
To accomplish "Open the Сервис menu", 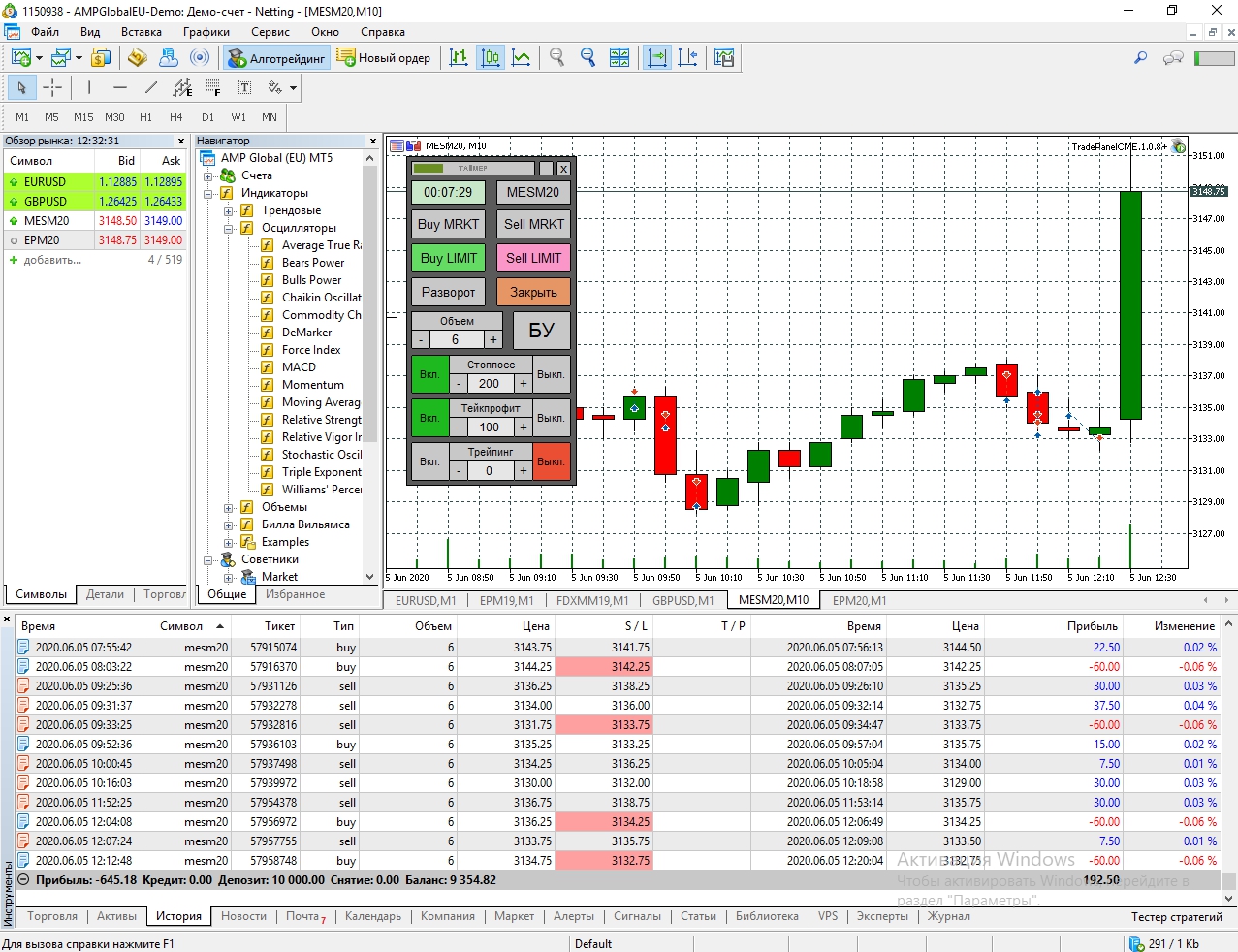I will (x=270, y=32).
